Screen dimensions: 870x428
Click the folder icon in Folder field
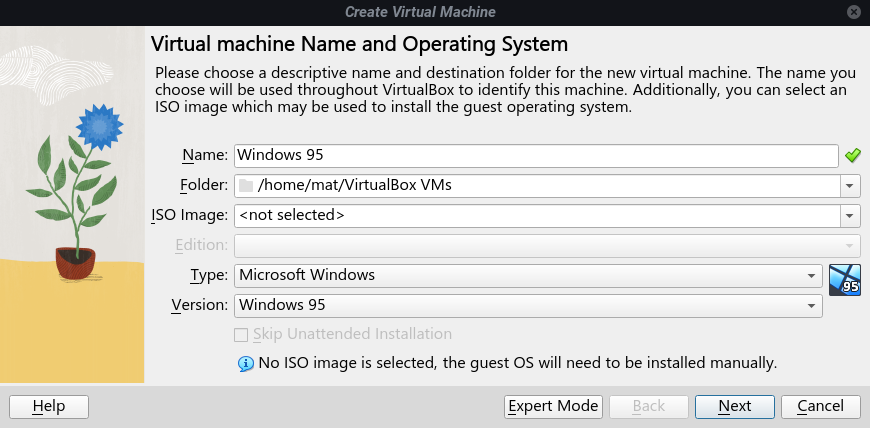246,185
